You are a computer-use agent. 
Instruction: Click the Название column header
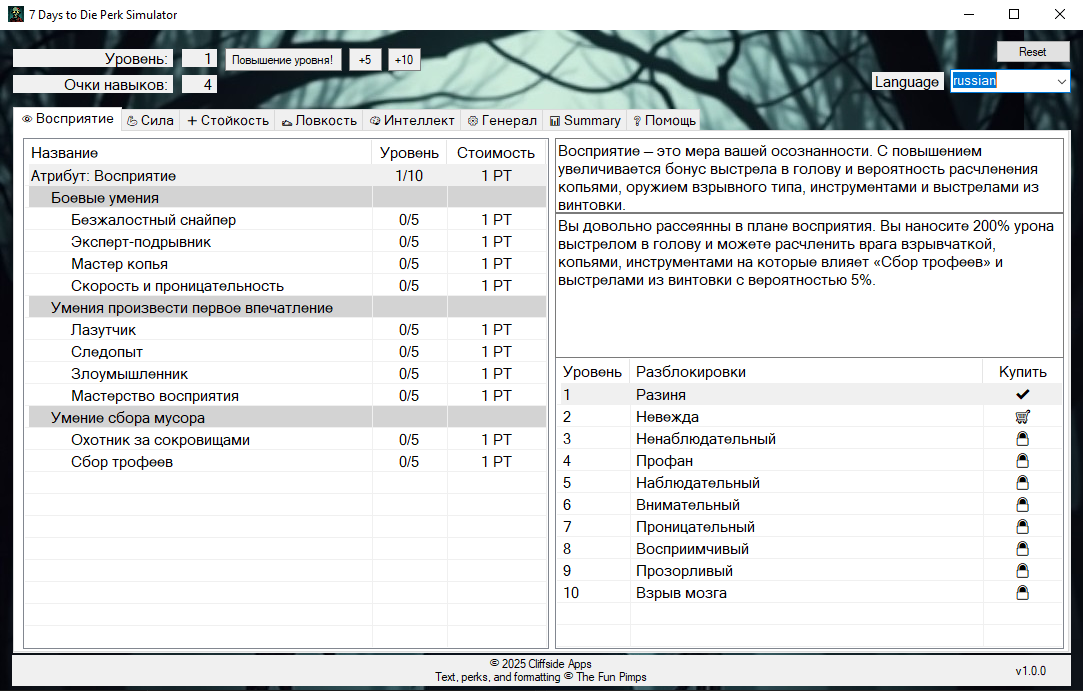click(199, 153)
